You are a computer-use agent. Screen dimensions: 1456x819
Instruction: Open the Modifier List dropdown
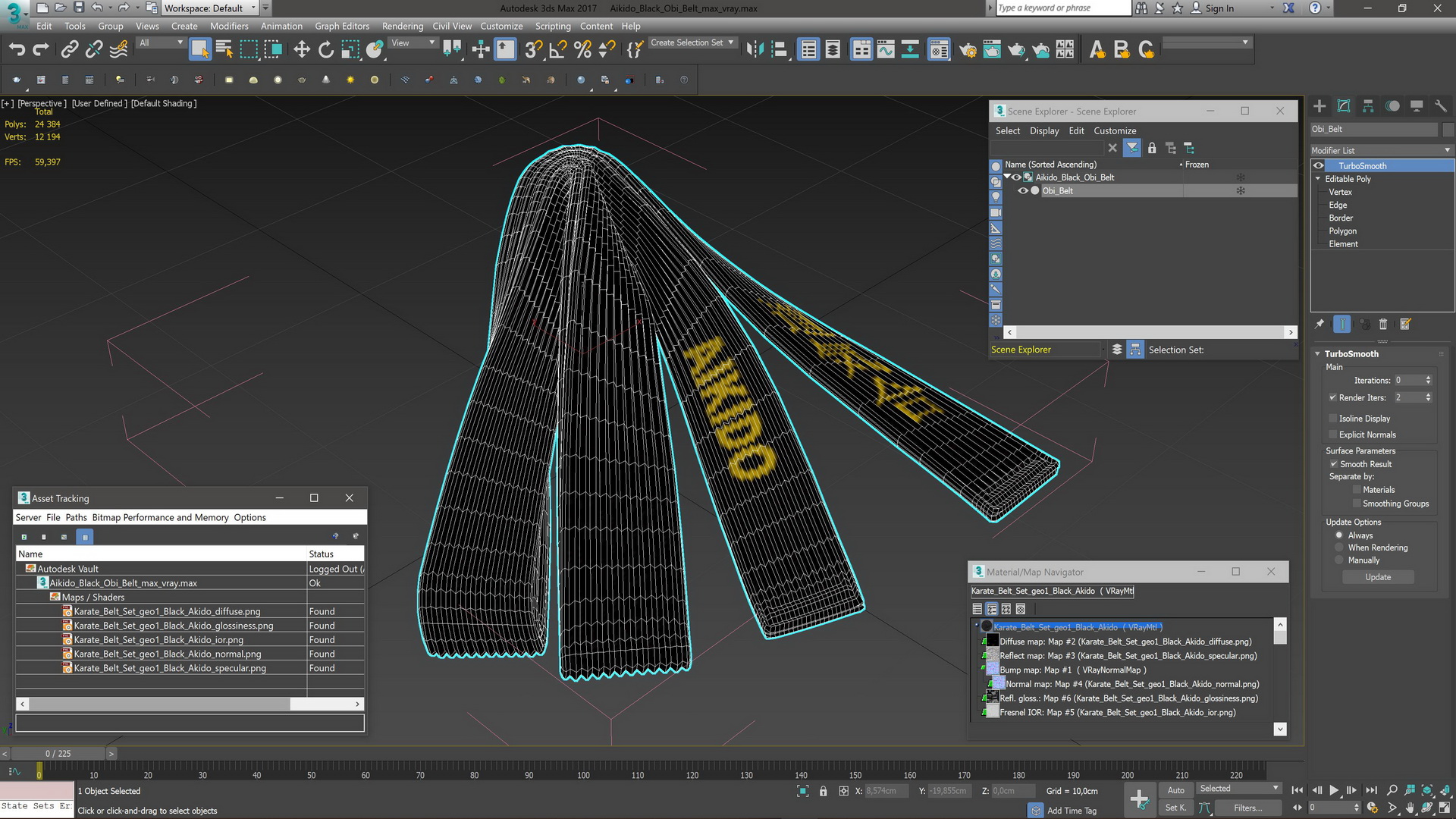pyautogui.click(x=1382, y=150)
